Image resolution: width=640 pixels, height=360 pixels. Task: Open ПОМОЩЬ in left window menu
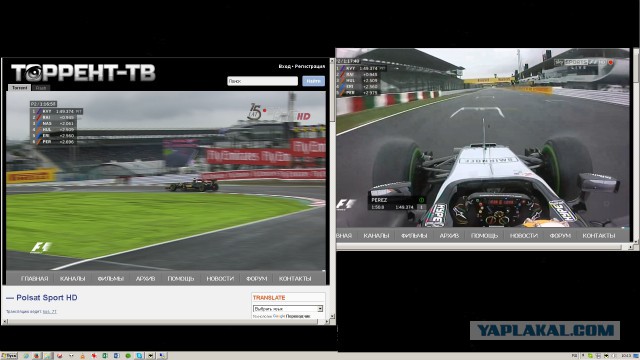[180, 278]
